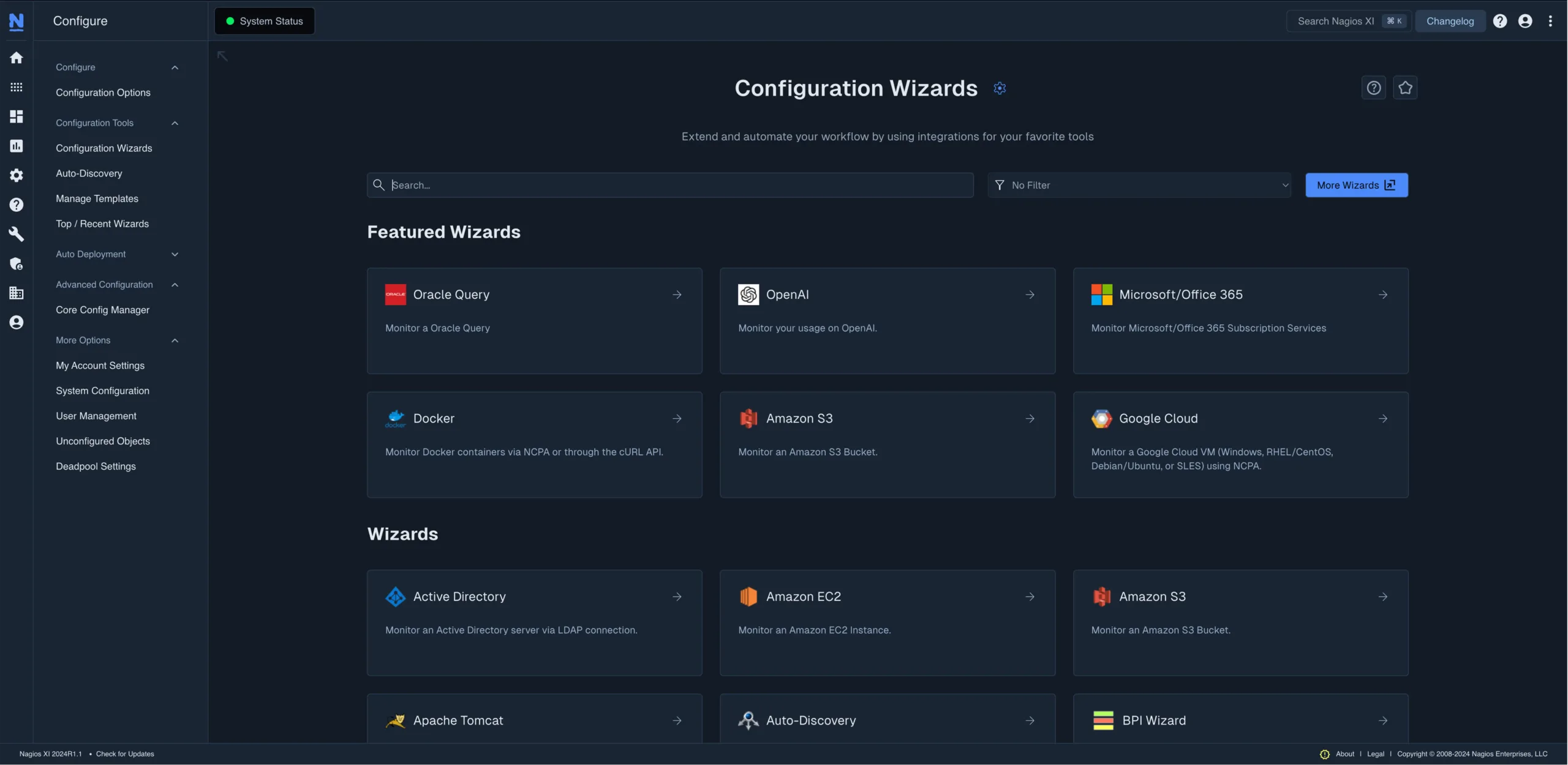Click the user account icon in top bar
Image resolution: width=1568 pixels, height=765 pixels.
click(1525, 20)
